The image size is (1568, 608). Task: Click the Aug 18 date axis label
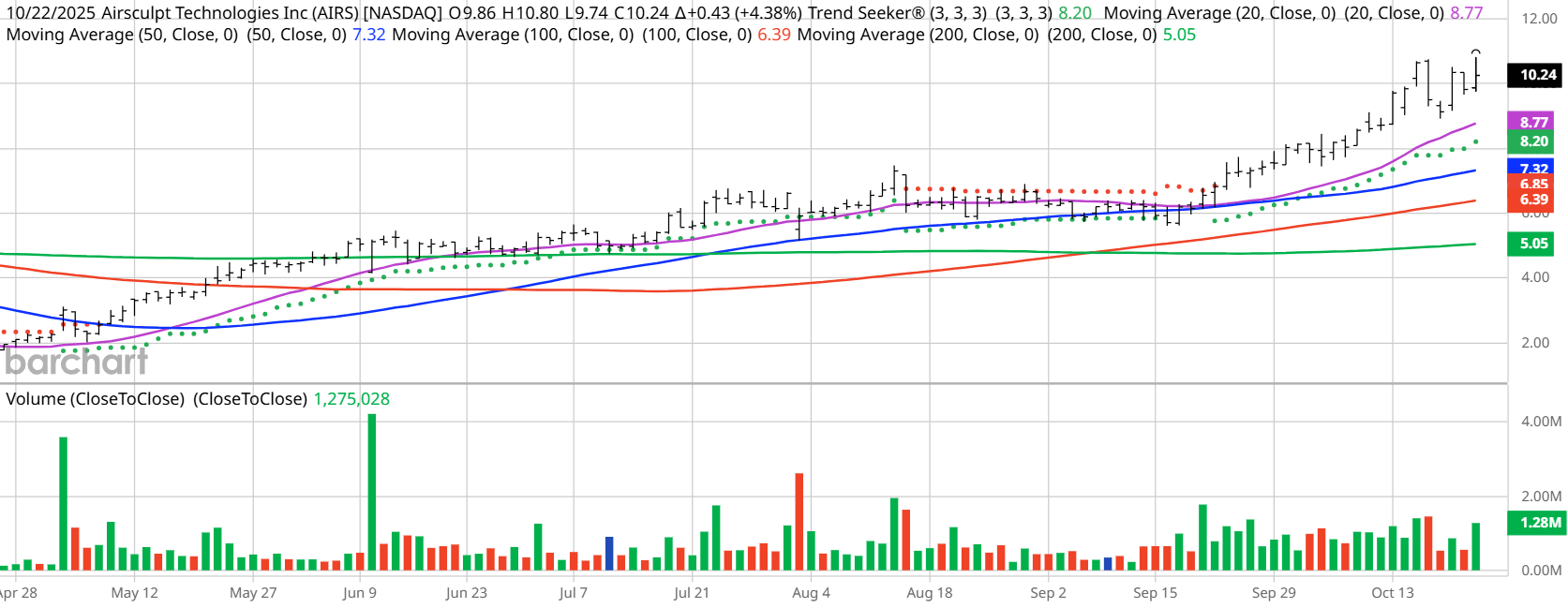click(x=930, y=592)
